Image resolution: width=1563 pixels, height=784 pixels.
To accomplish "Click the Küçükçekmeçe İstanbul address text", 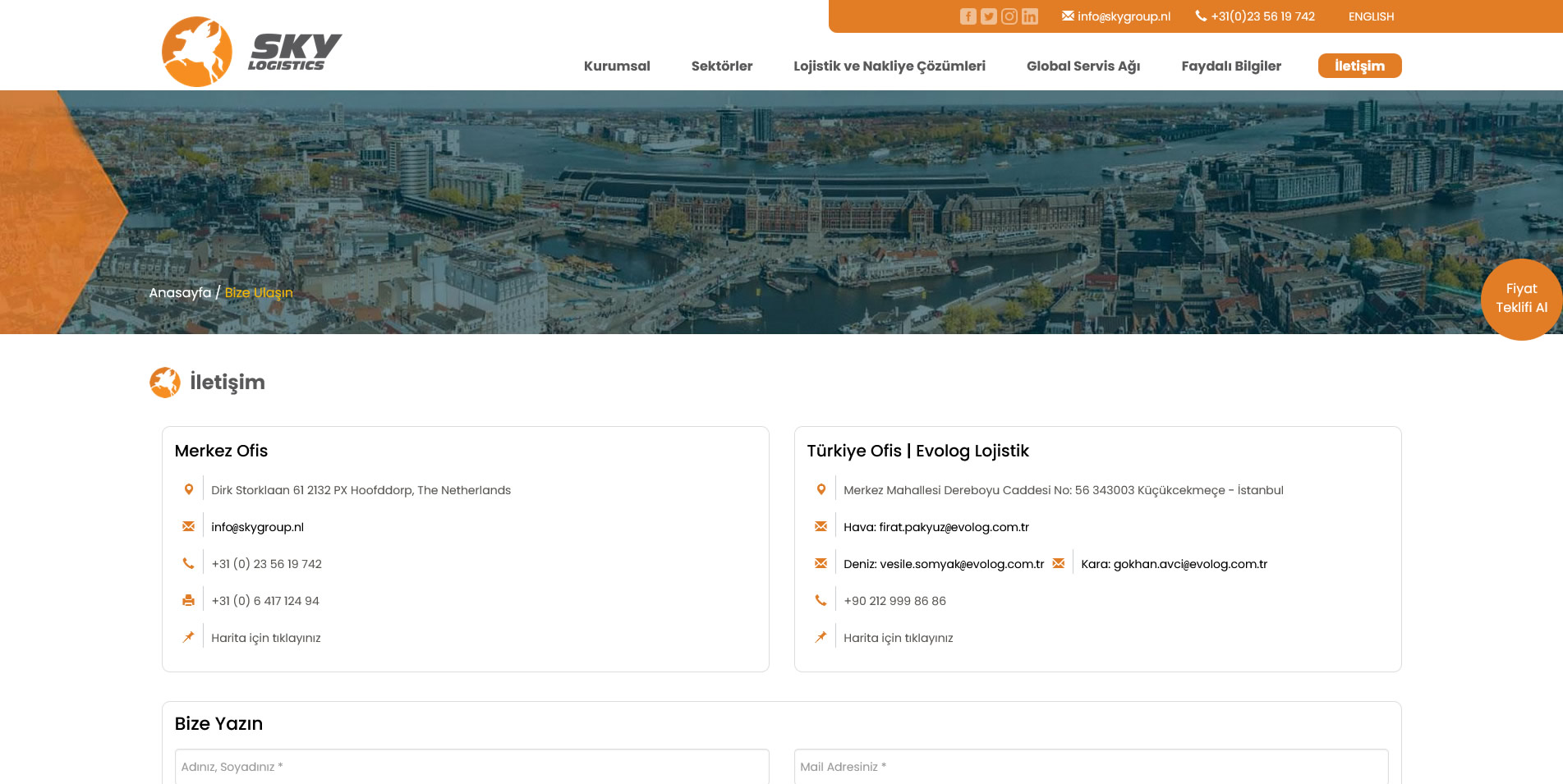I will (x=1064, y=490).
